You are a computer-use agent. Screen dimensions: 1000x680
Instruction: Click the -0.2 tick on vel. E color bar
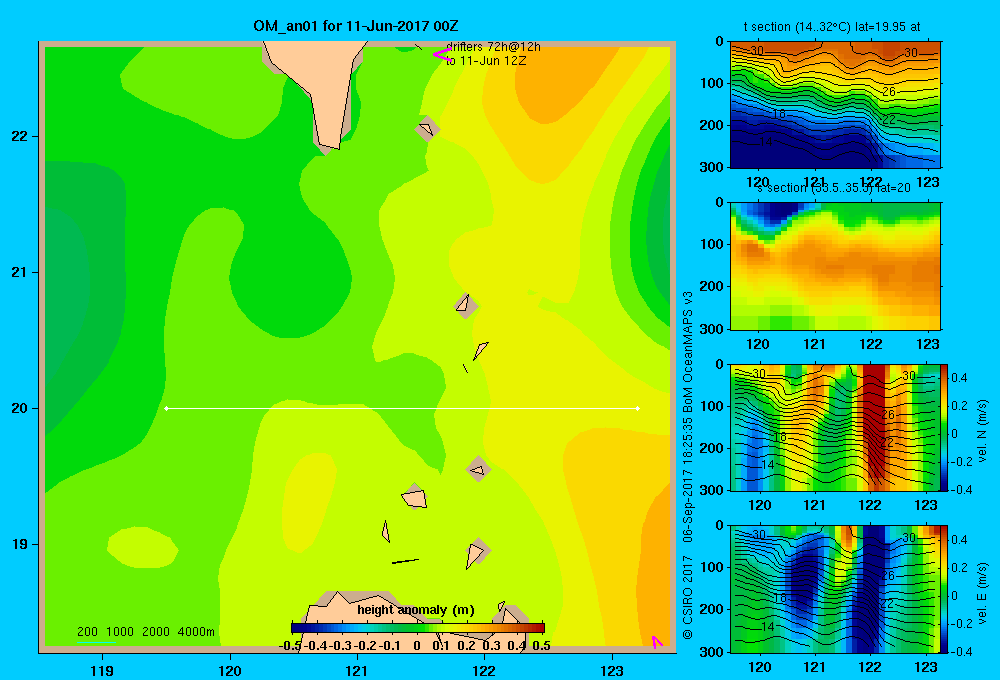click(961, 623)
